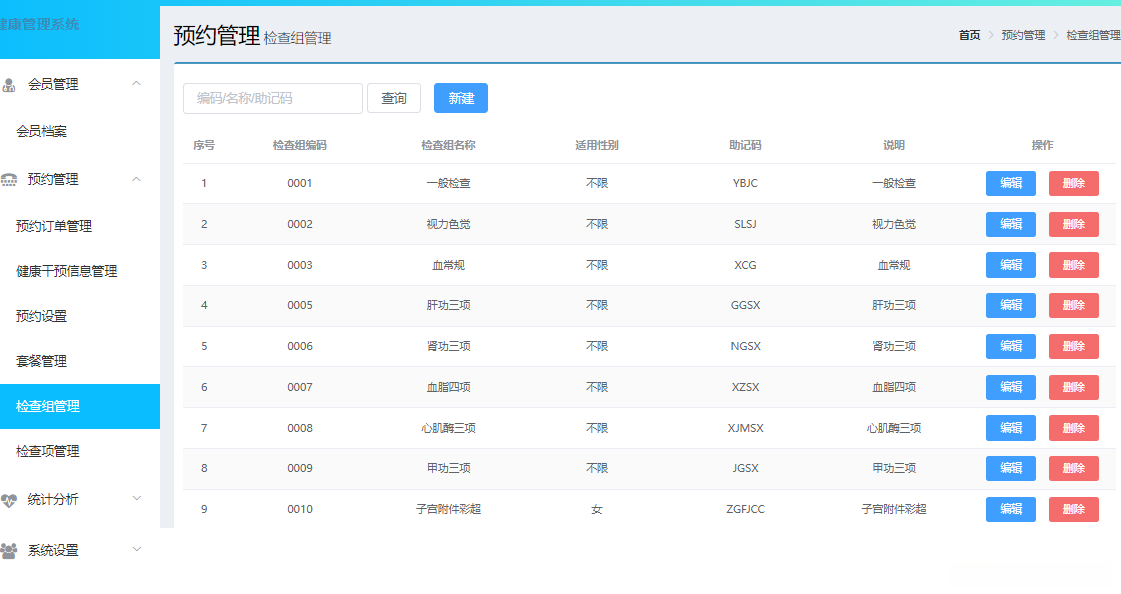Click mnemonic code YBJC
1121x594 pixels.
745,184
